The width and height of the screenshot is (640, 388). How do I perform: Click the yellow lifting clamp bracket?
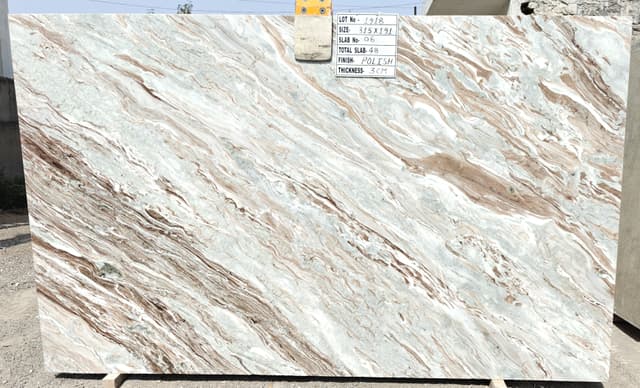(x=313, y=8)
